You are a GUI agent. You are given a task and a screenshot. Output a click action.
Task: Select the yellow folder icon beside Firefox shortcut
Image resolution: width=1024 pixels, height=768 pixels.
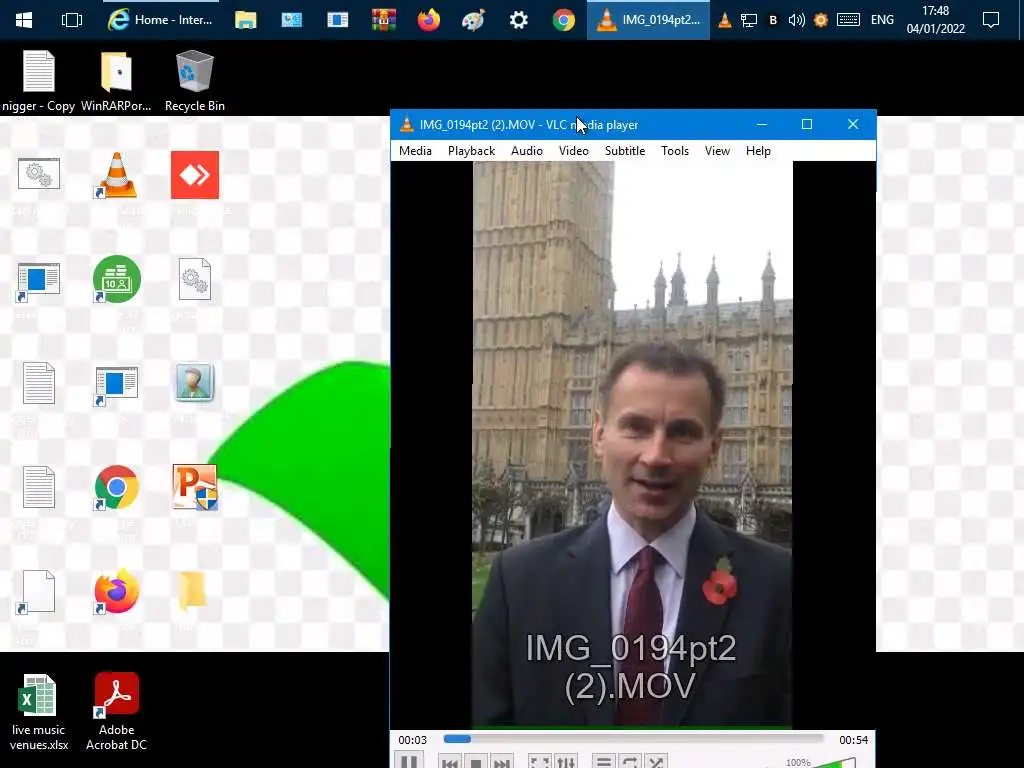point(193,591)
